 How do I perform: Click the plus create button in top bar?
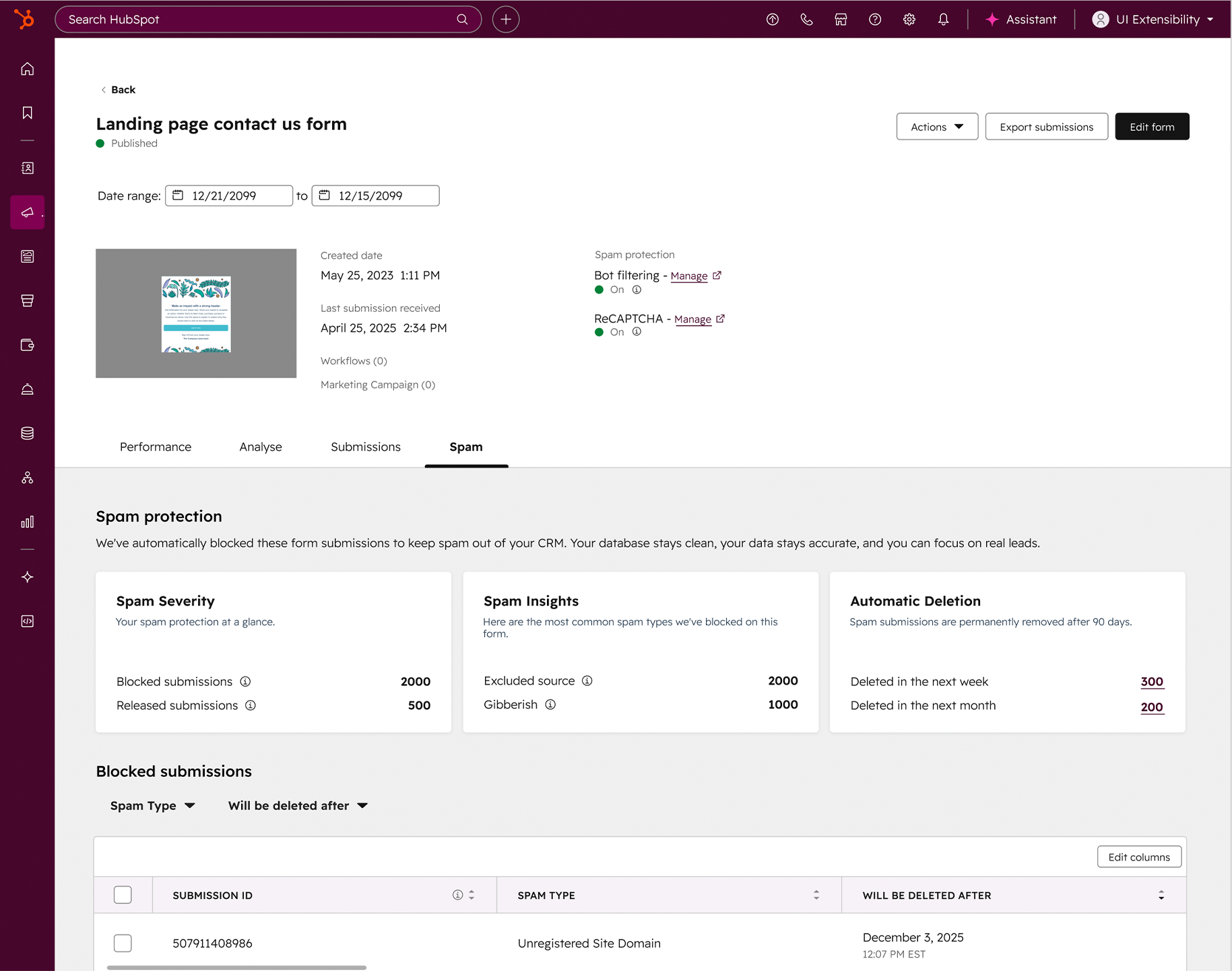506,20
